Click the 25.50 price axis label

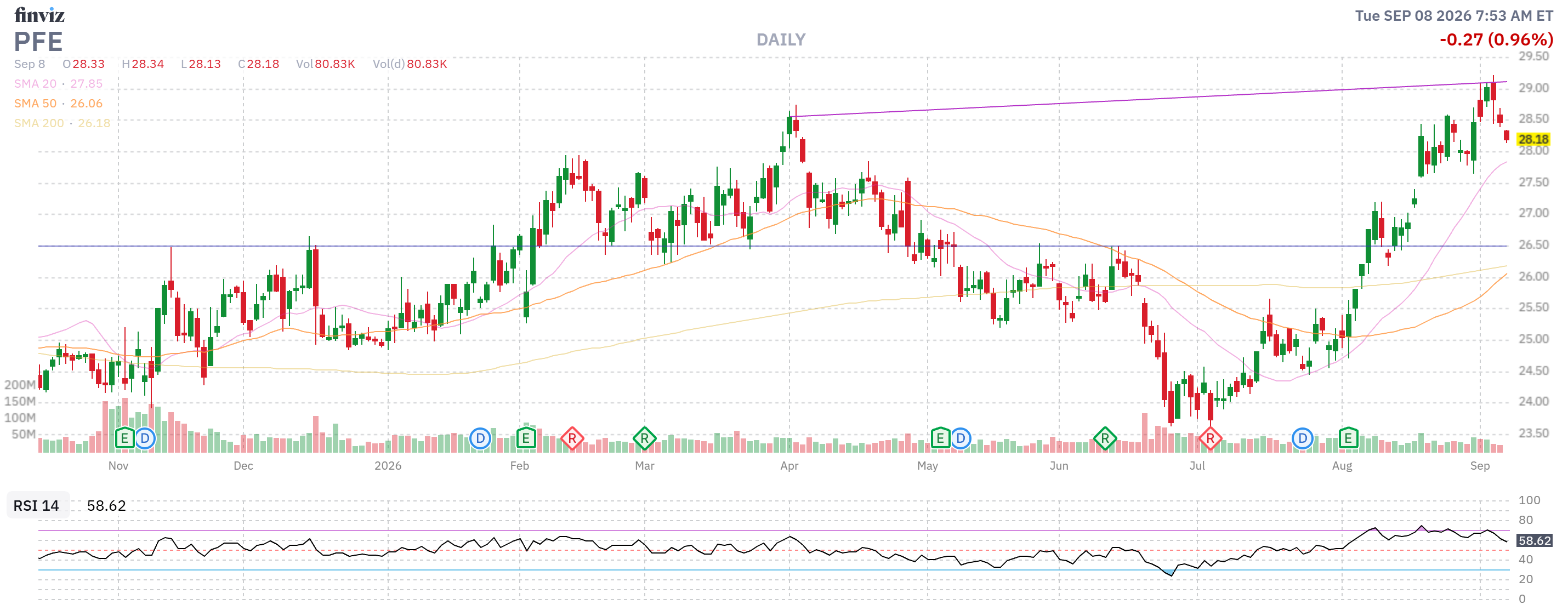pos(1533,307)
